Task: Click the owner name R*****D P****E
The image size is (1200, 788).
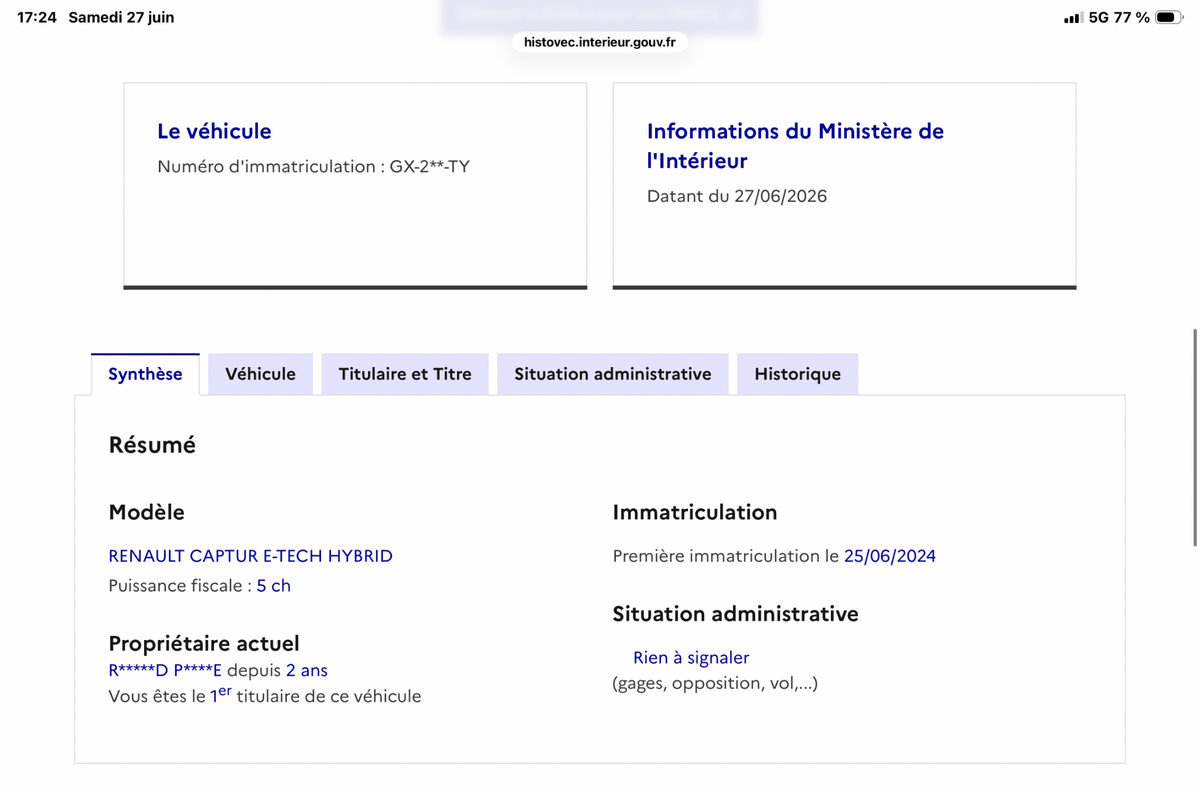Action: point(165,671)
